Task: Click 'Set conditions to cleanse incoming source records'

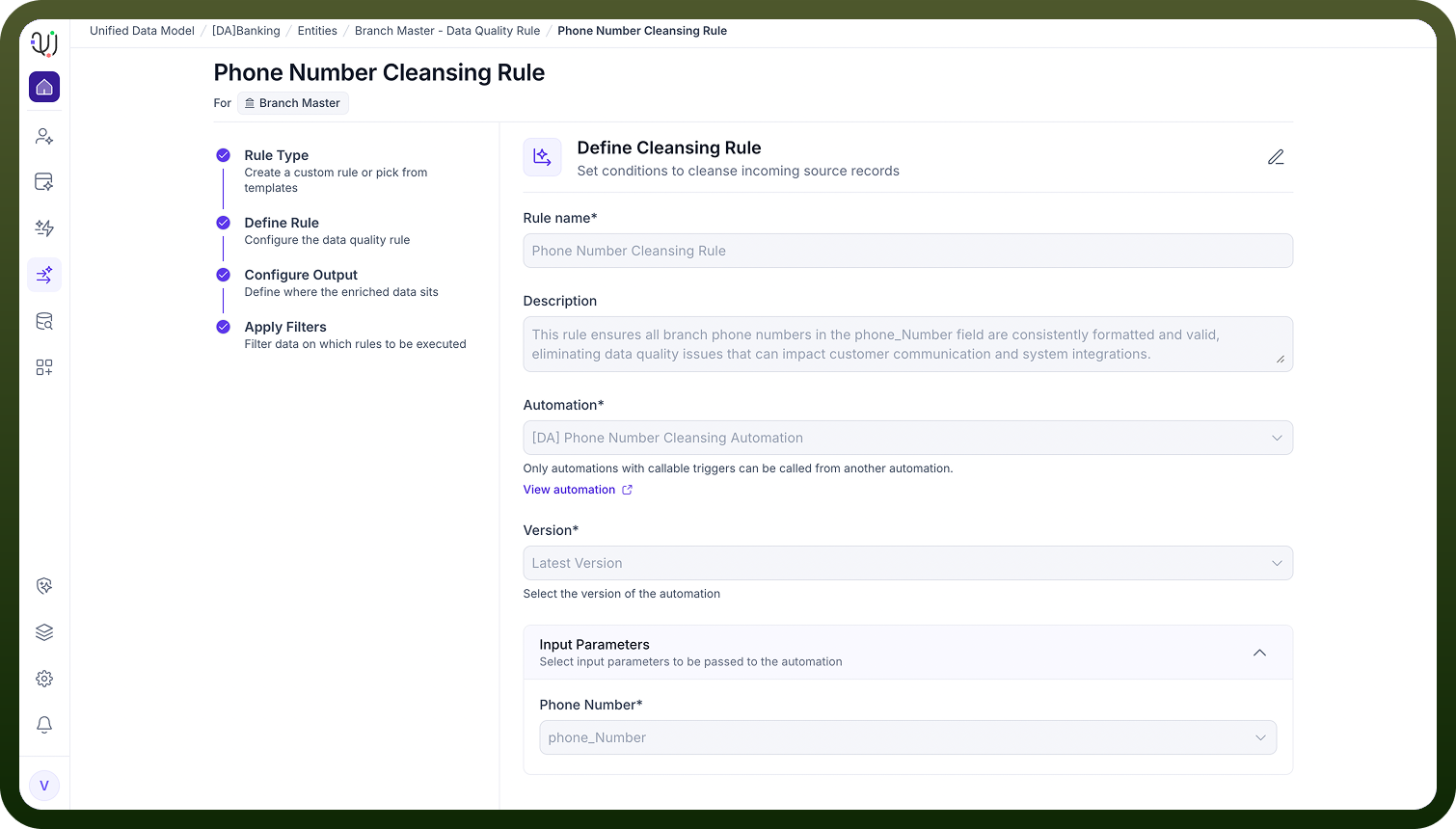Action: click(x=738, y=171)
